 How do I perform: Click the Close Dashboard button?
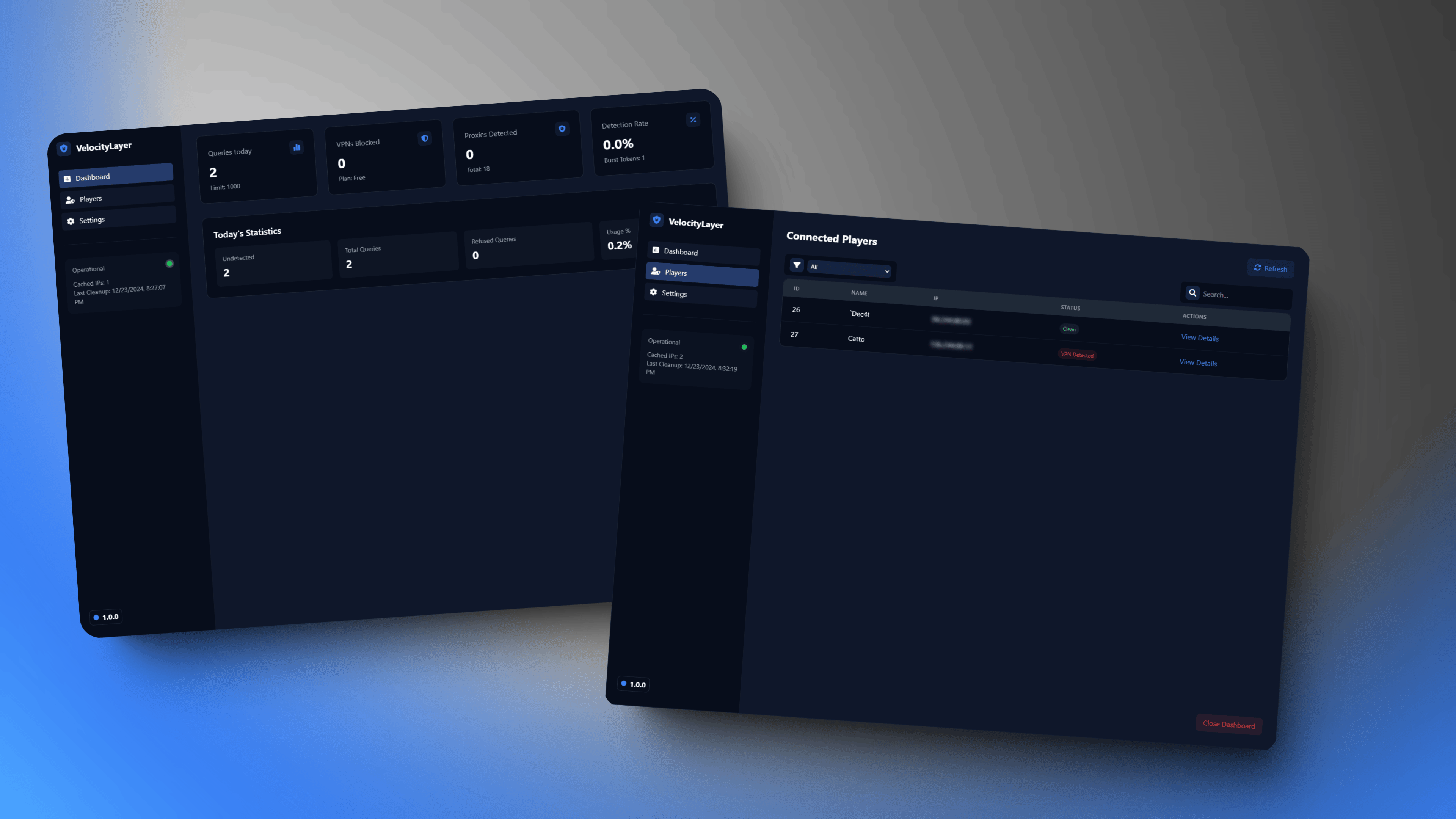coord(1229,724)
